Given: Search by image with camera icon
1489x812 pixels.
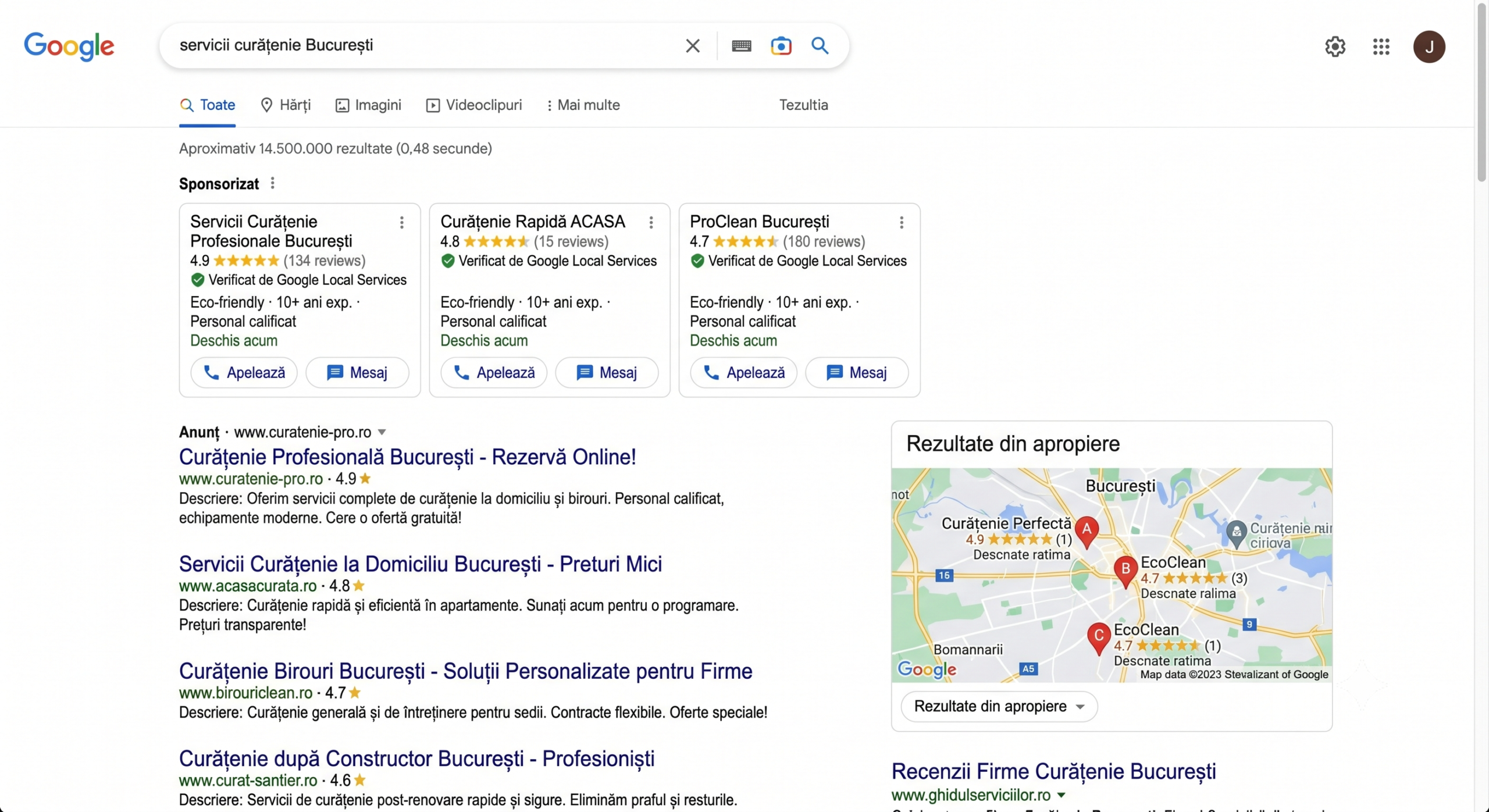Looking at the screenshot, I should pos(781,46).
